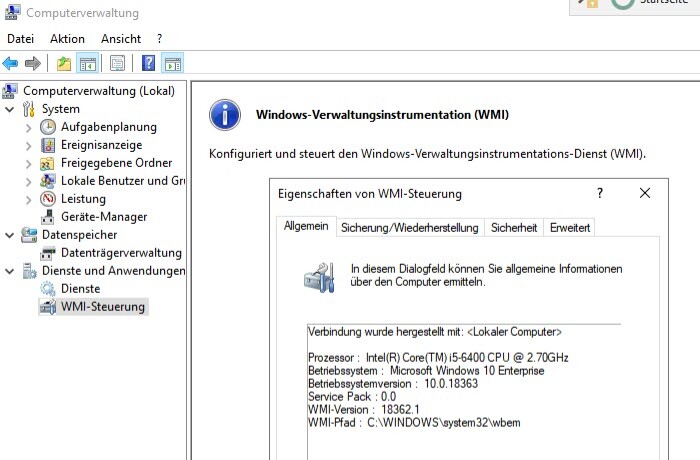Collapse the System tree node

[x=9, y=109]
